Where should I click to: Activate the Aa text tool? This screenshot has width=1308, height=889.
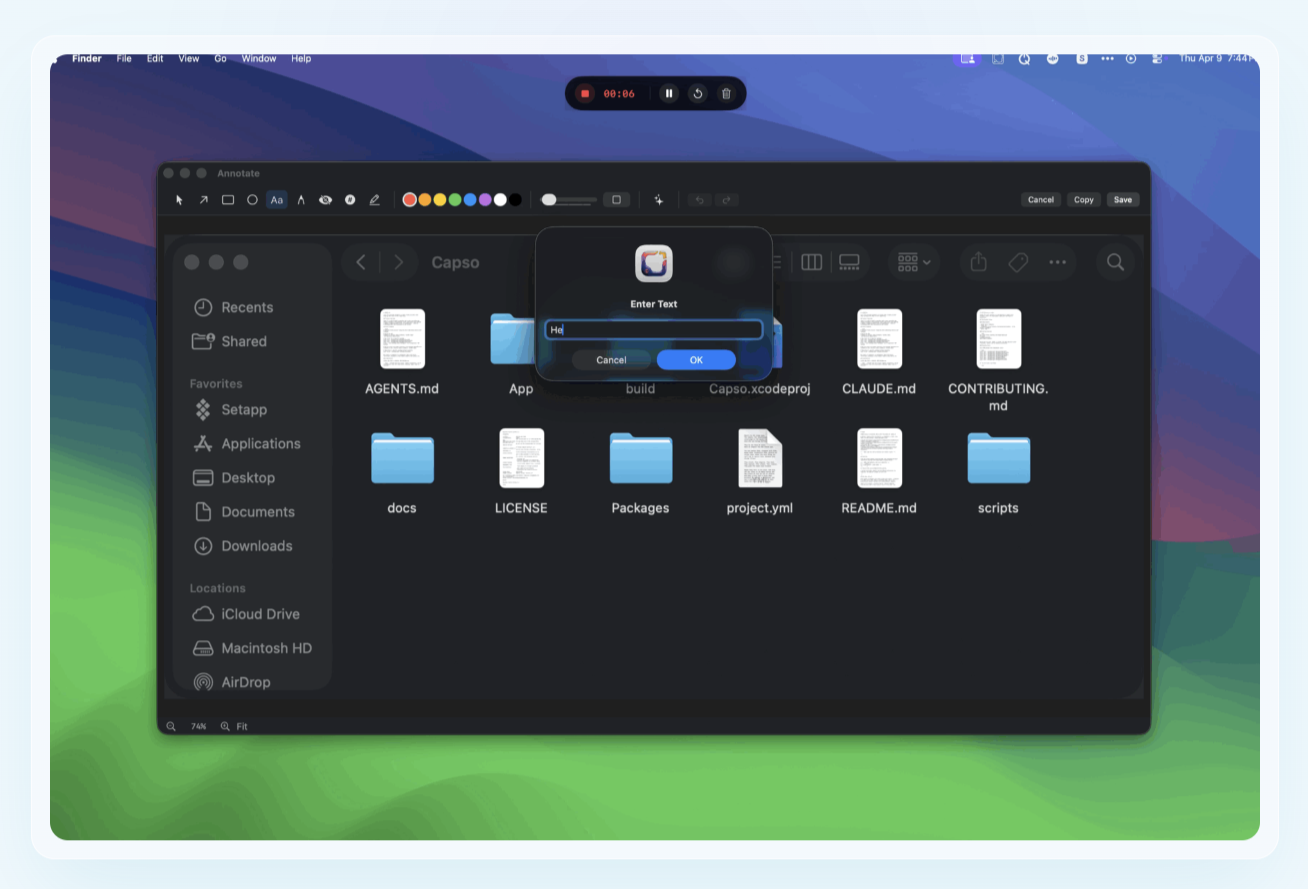pyautogui.click(x=277, y=200)
